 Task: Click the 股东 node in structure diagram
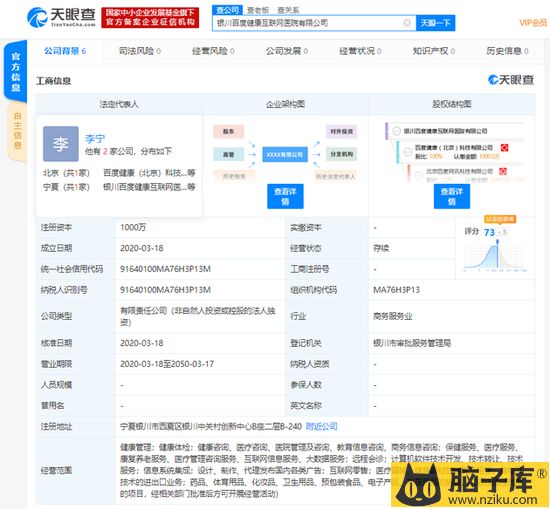[228, 132]
